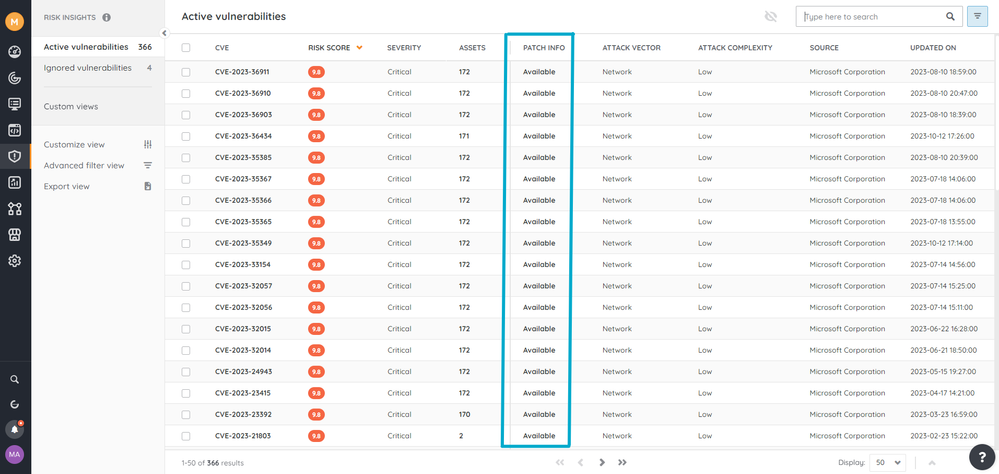
Task: Click the filter icon beside the search box
Action: pyautogui.click(x=977, y=17)
